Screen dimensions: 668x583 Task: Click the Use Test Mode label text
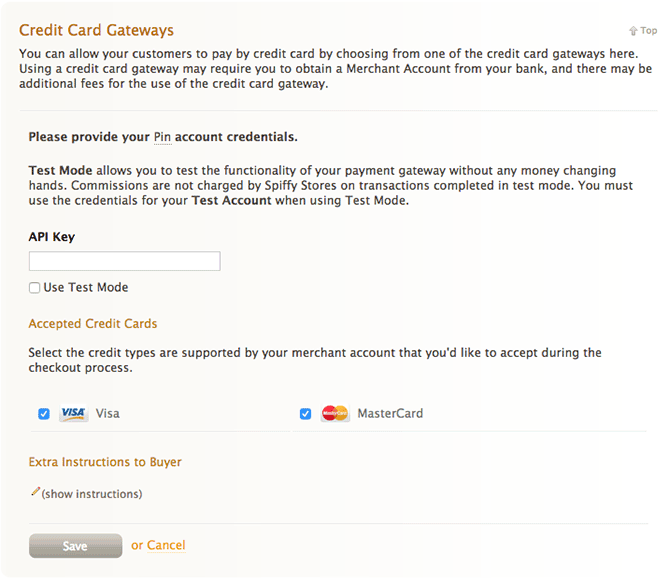click(86, 287)
